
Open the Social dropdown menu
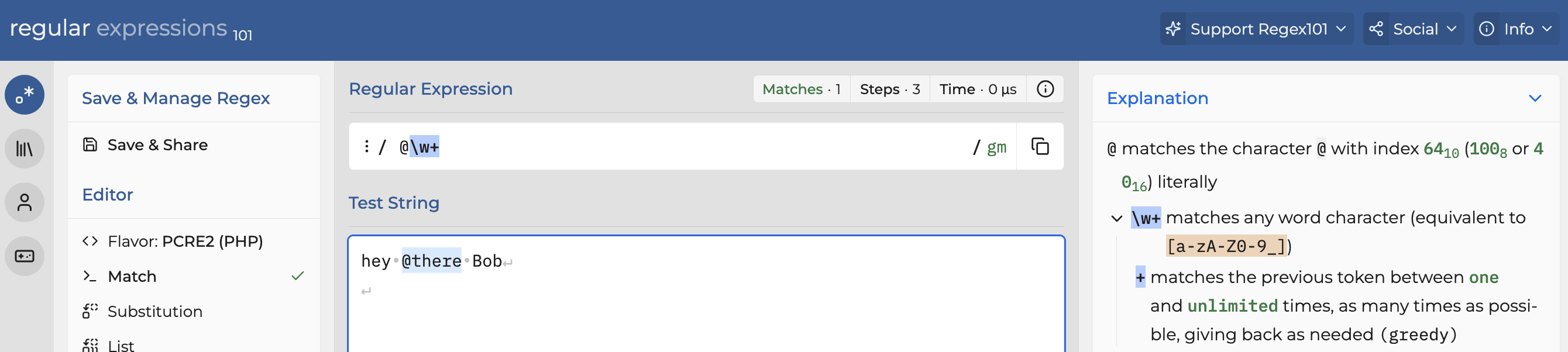tap(1413, 29)
